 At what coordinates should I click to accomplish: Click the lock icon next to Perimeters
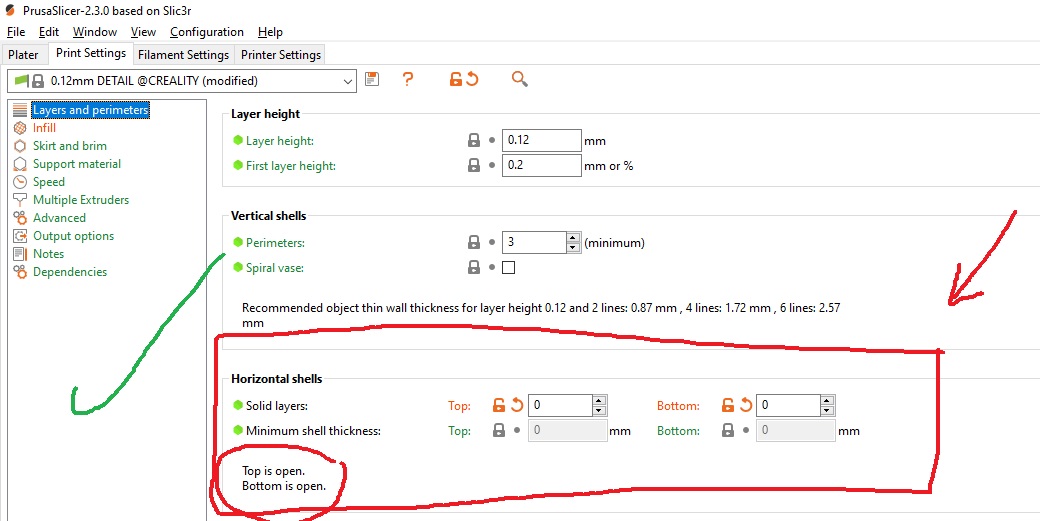pyautogui.click(x=474, y=243)
